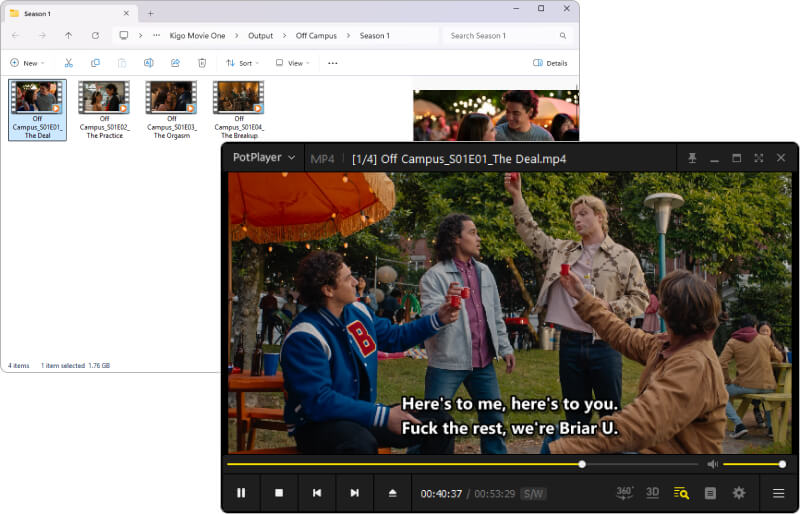Mute audio via PotPlayer speaker icon
Screen dimensions: 800x514
pyautogui.click(x=712, y=464)
